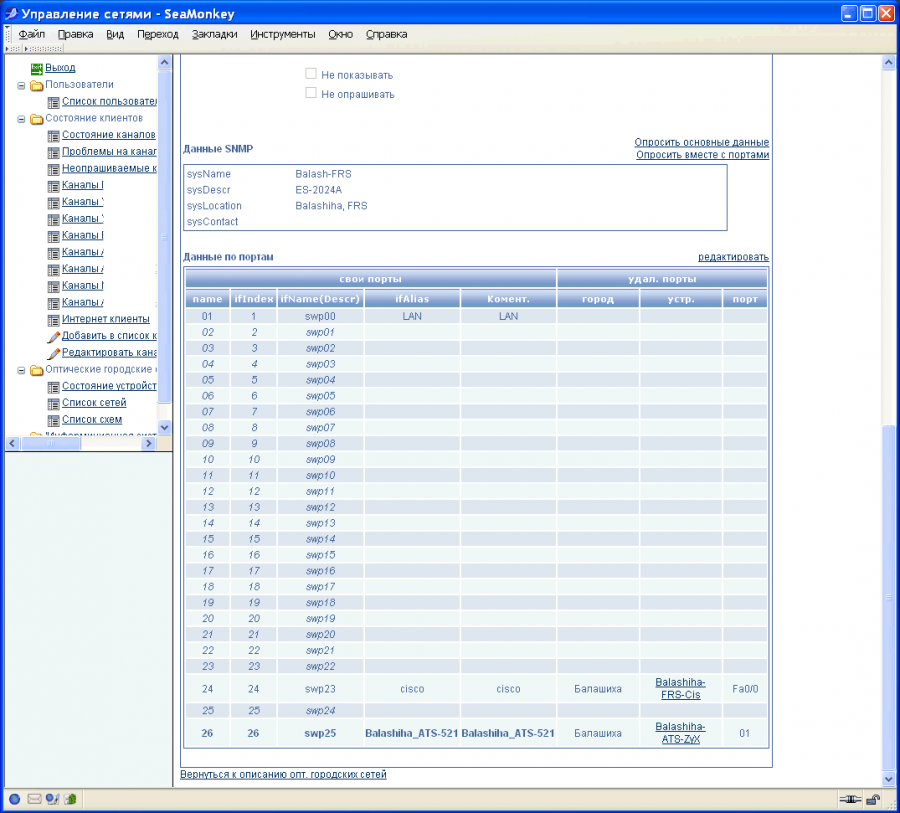
Task: Click the main page scrollbar down arrow
Action: pyautogui.click(x=888, y=777)
